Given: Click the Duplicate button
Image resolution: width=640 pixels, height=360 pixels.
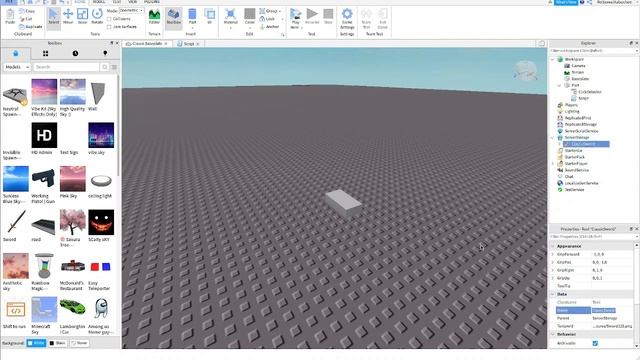Looking at the screenshot, I should [x=31, y=27].
